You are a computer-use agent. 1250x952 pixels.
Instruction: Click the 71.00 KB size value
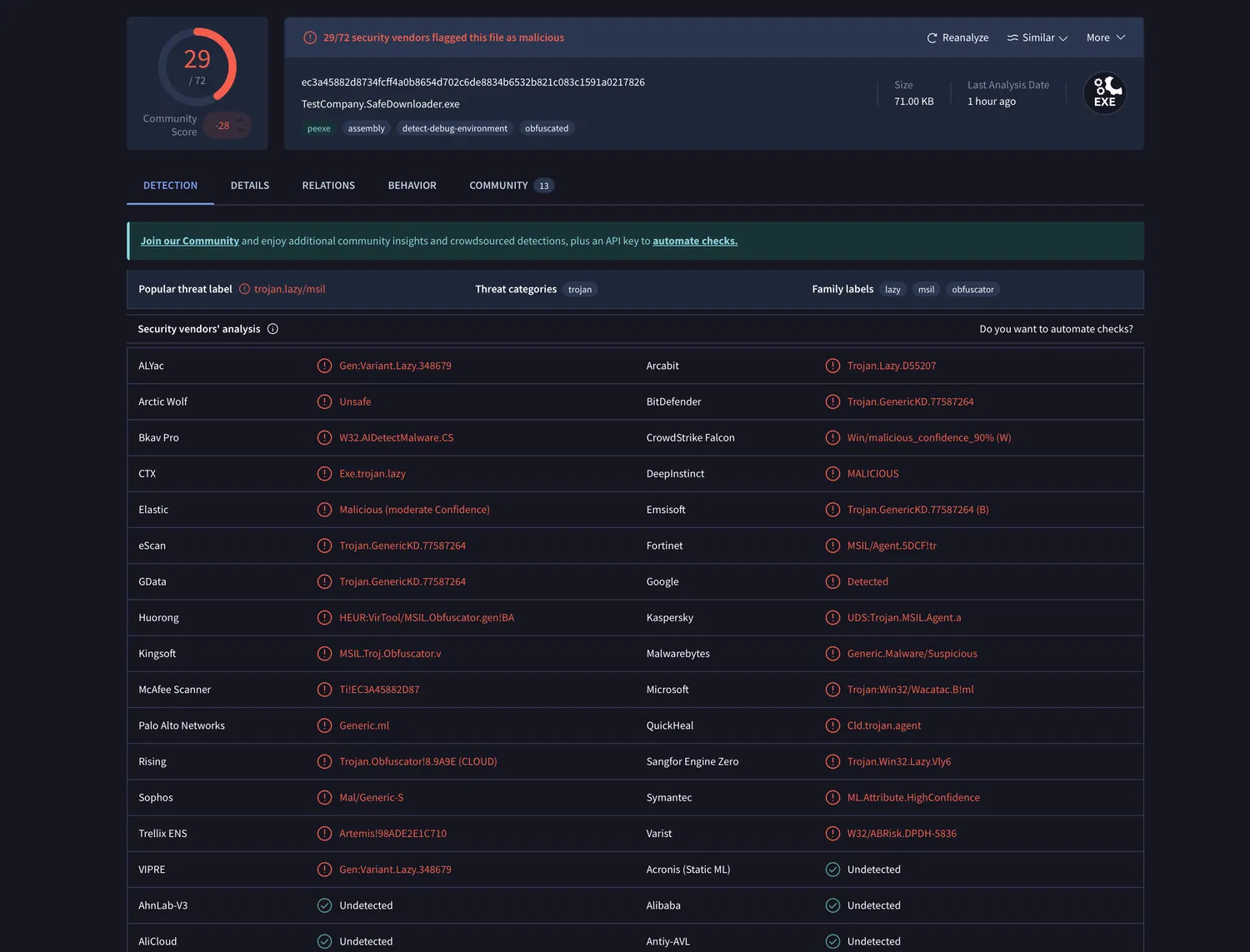pos(914,102)
